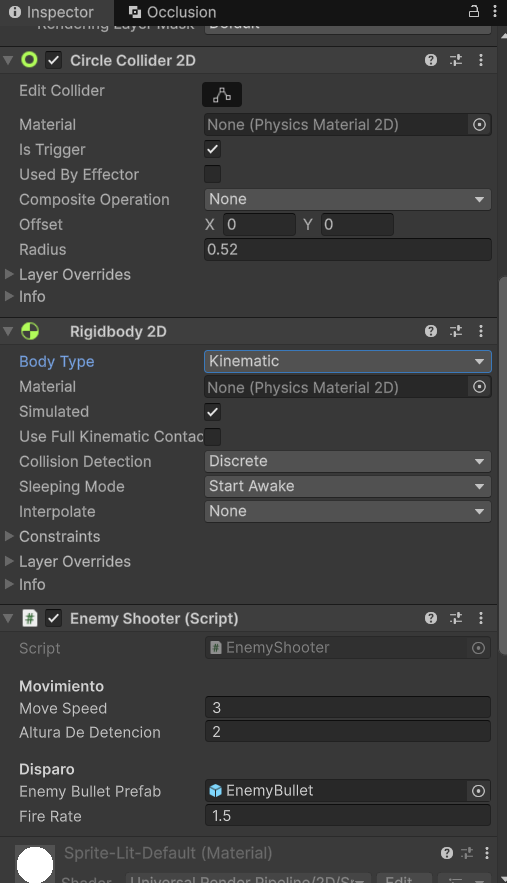The height and width of the screenshot is (883, 507).
Task: Pick Enemy Bullet Prefab via object picker
Action: point(478,791)
